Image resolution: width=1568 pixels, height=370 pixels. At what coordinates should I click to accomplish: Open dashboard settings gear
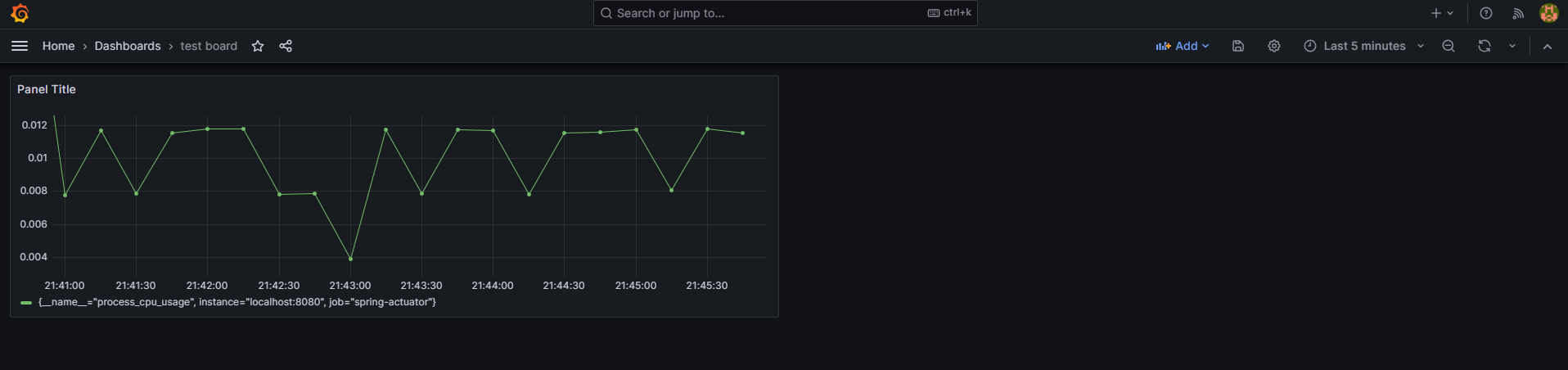(1274, 46)
